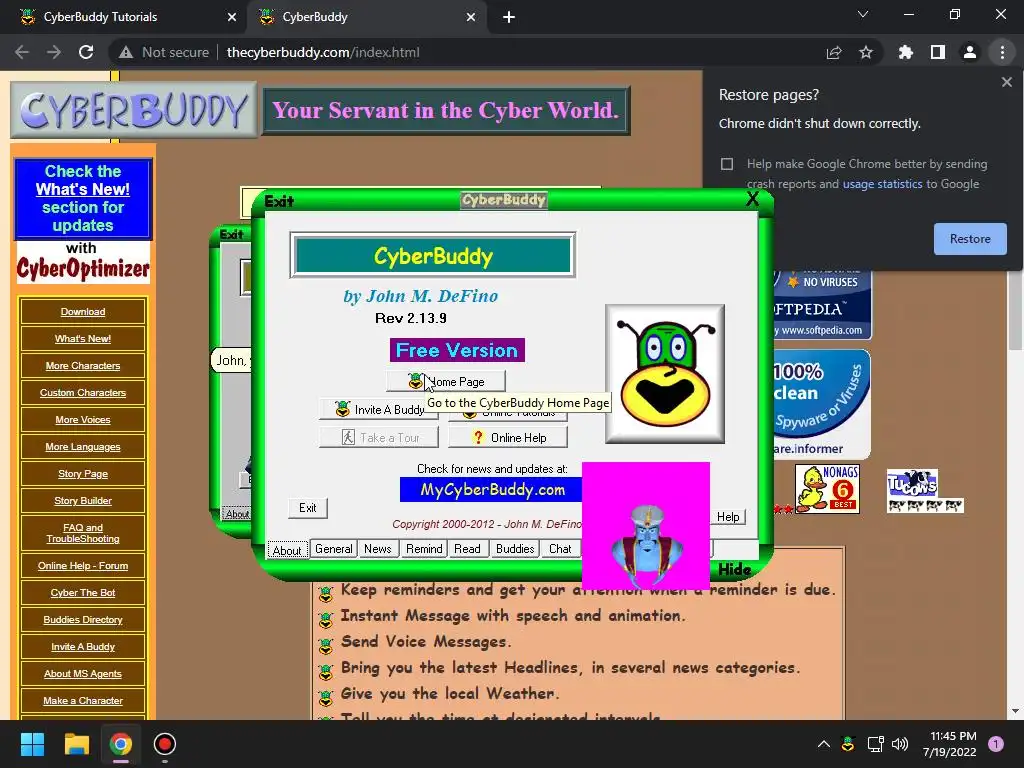Click the browser back arrow
1024x768 pixels.
pyautogui.click(x=22, y=52)
